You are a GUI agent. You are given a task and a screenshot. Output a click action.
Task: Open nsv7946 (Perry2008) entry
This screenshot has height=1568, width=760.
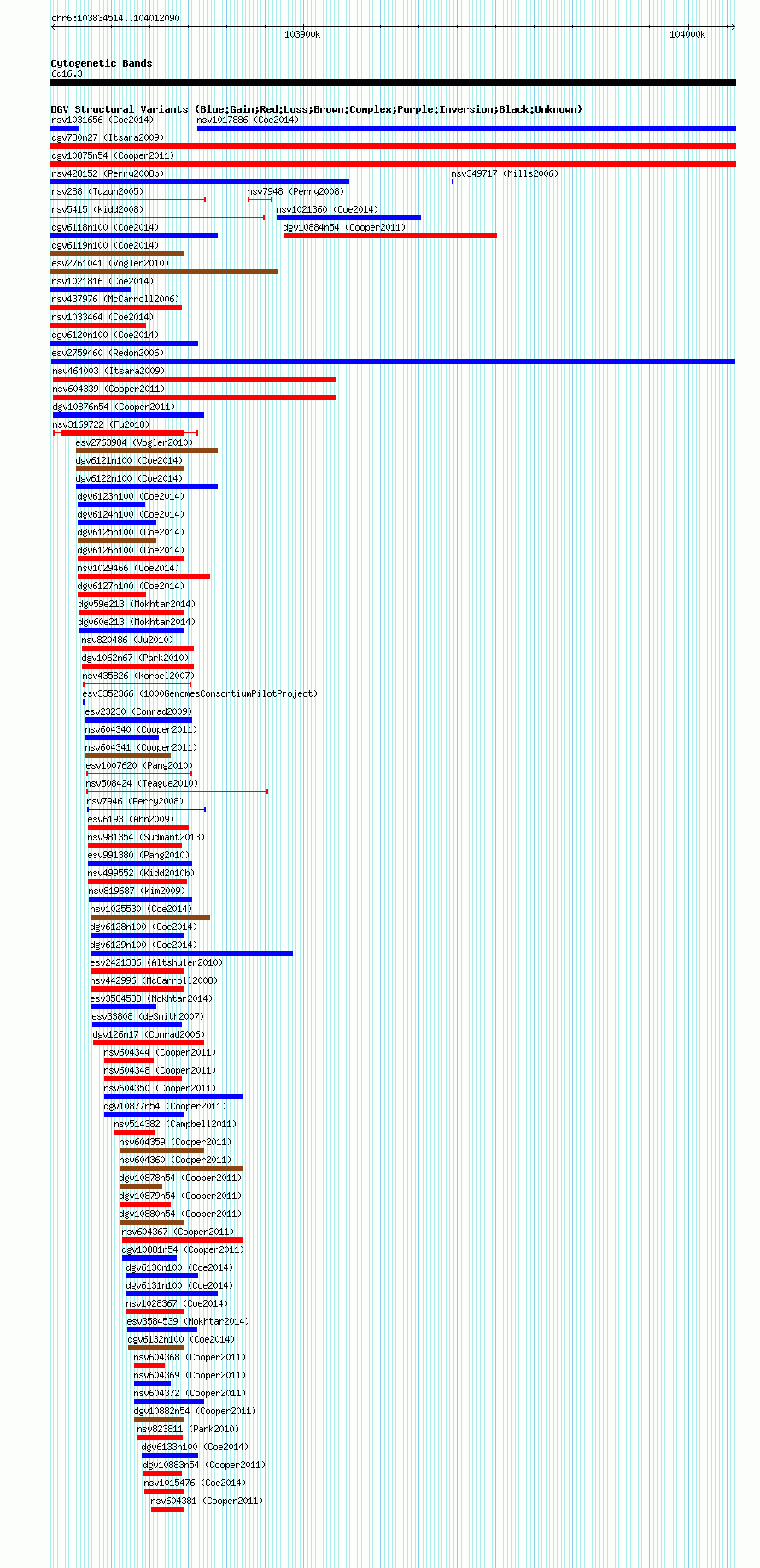click(x=136, y=802)
